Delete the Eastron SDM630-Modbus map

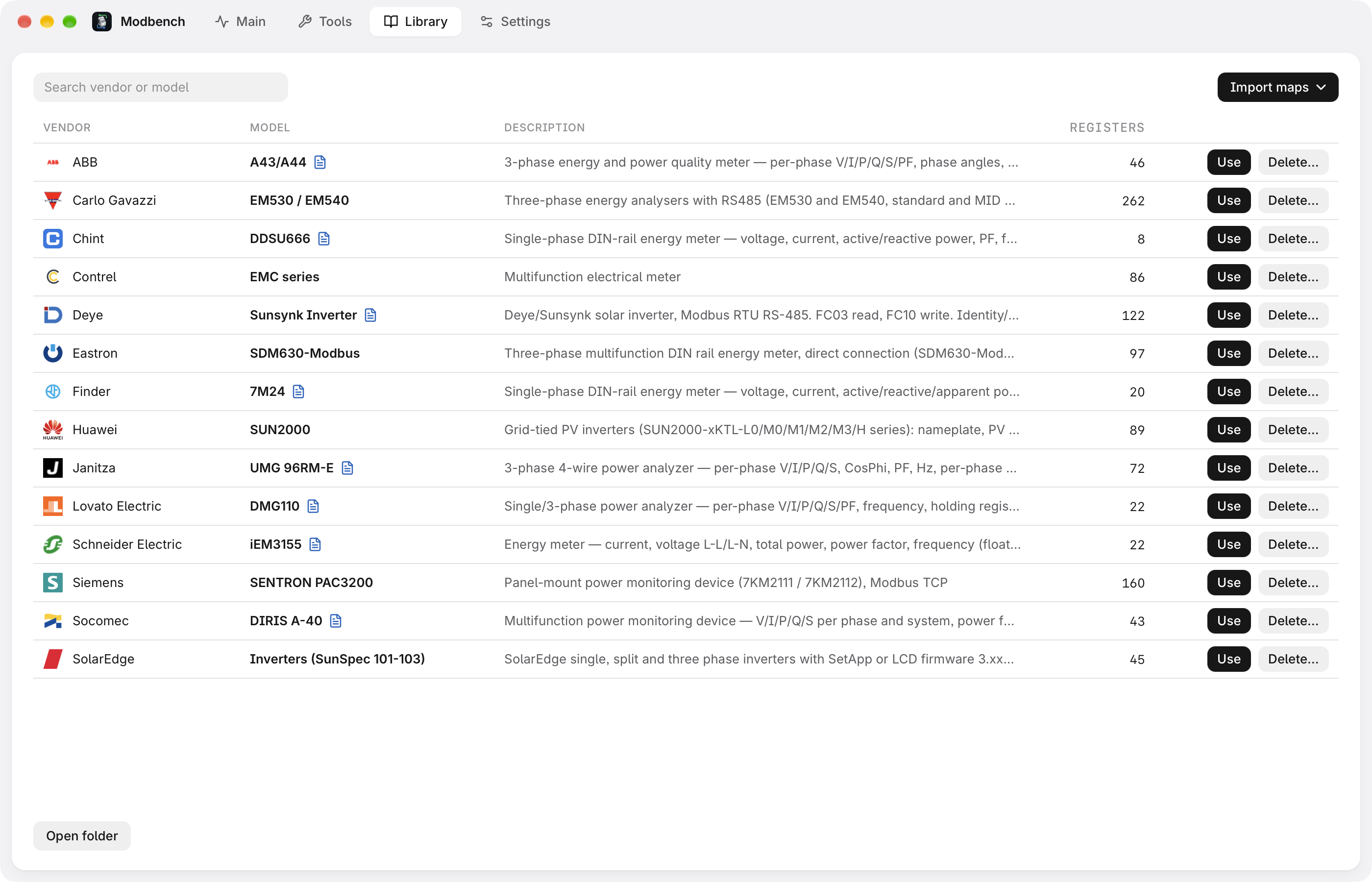(x=1293, y=353)
